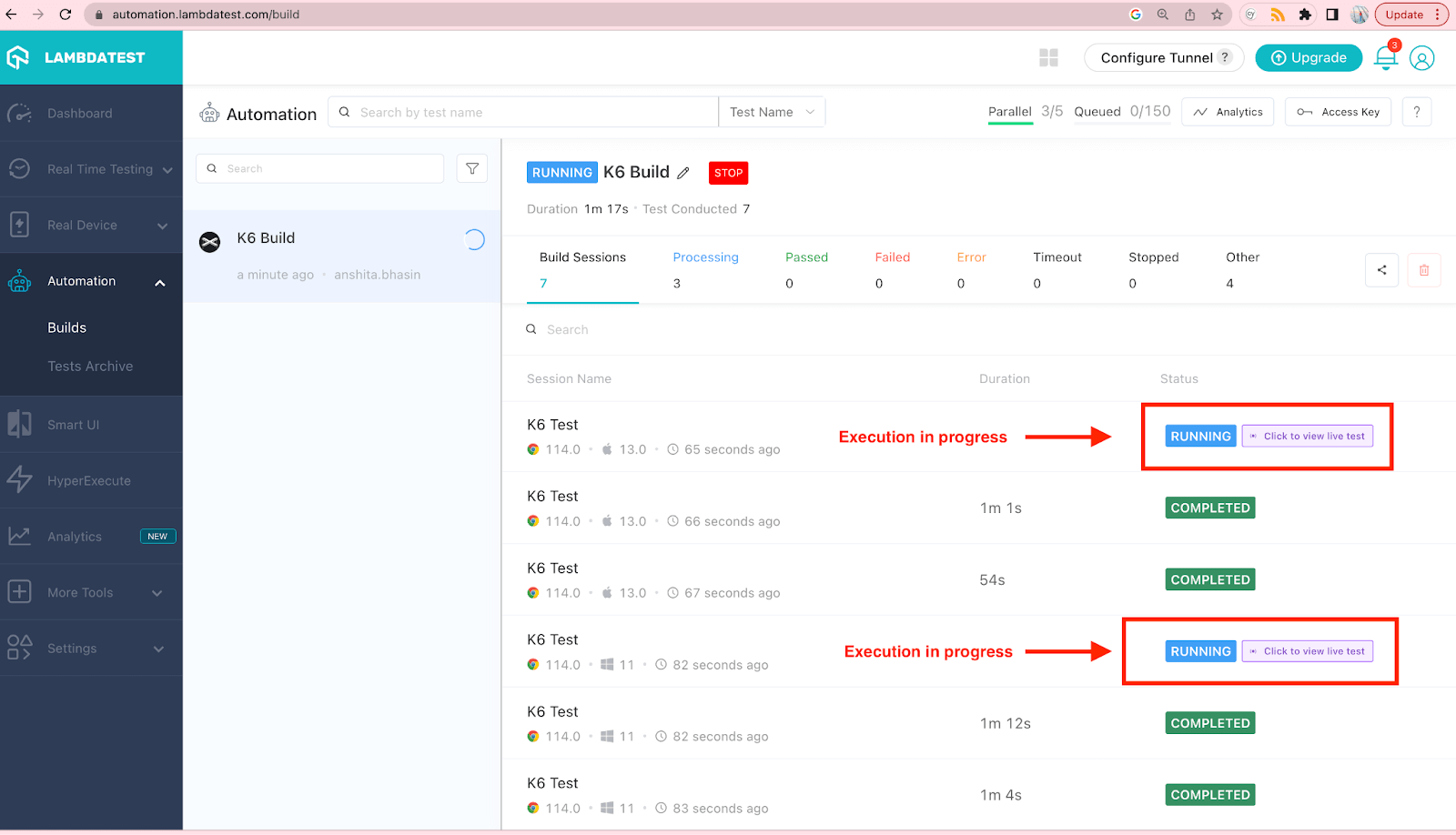Click the Search by test name field

[x=523, y=111]
